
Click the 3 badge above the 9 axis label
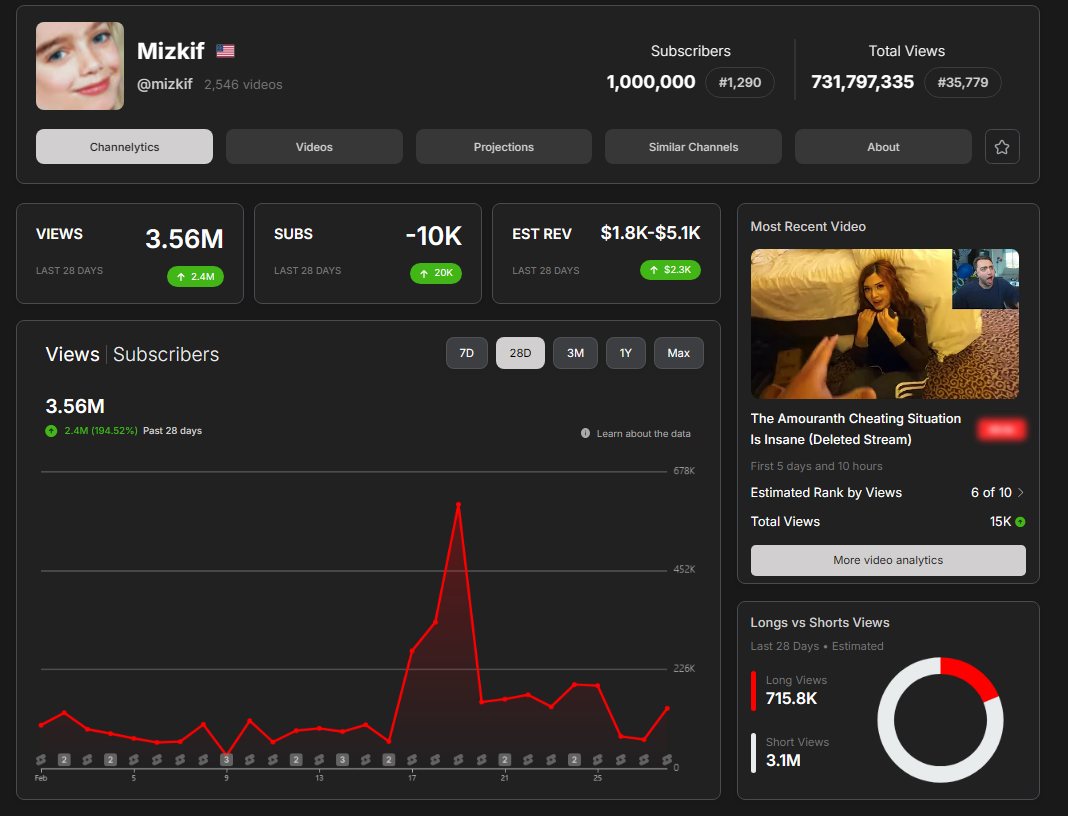point(226,759)
